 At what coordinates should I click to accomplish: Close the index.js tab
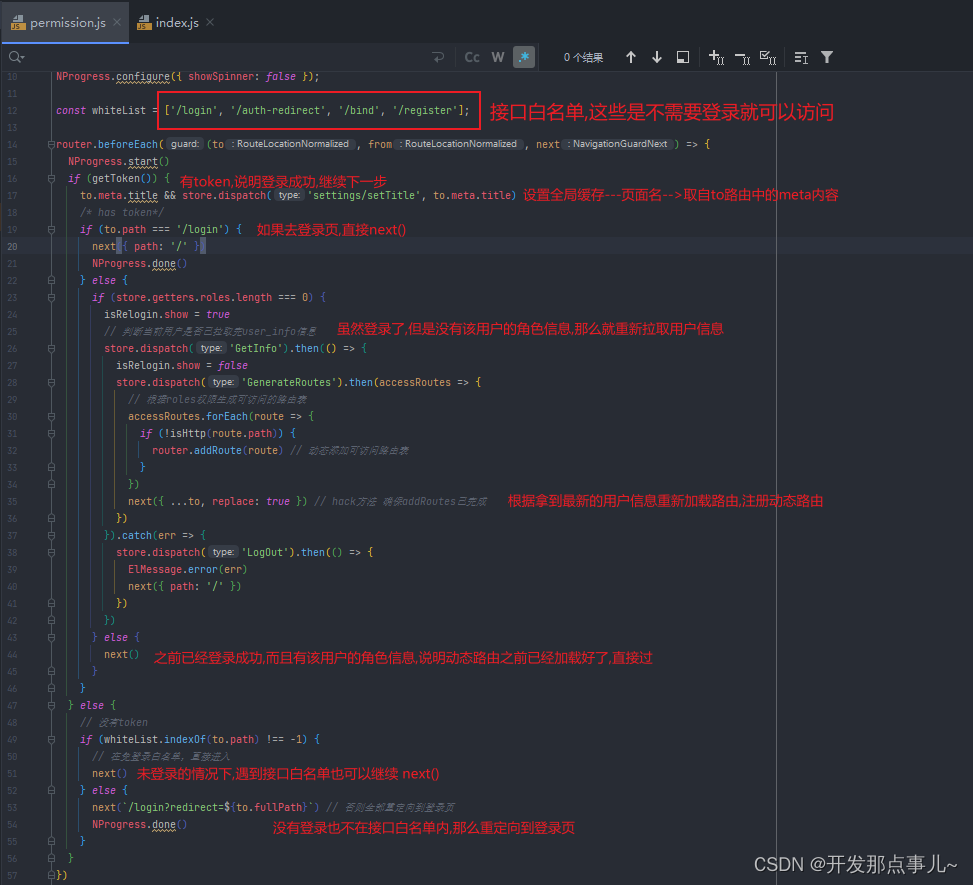pos(210,22)
